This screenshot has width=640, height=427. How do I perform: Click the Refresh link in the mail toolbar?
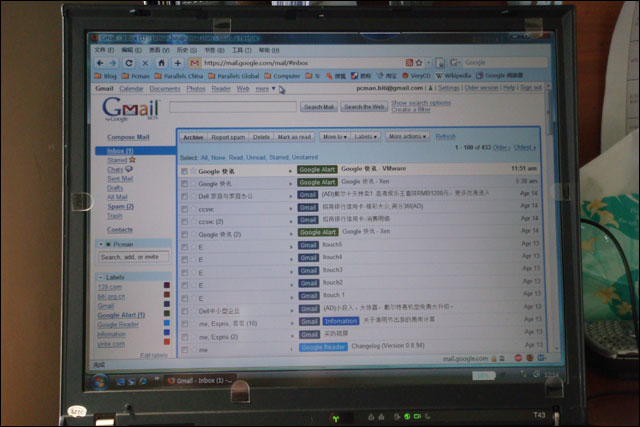tap(445, 136)
